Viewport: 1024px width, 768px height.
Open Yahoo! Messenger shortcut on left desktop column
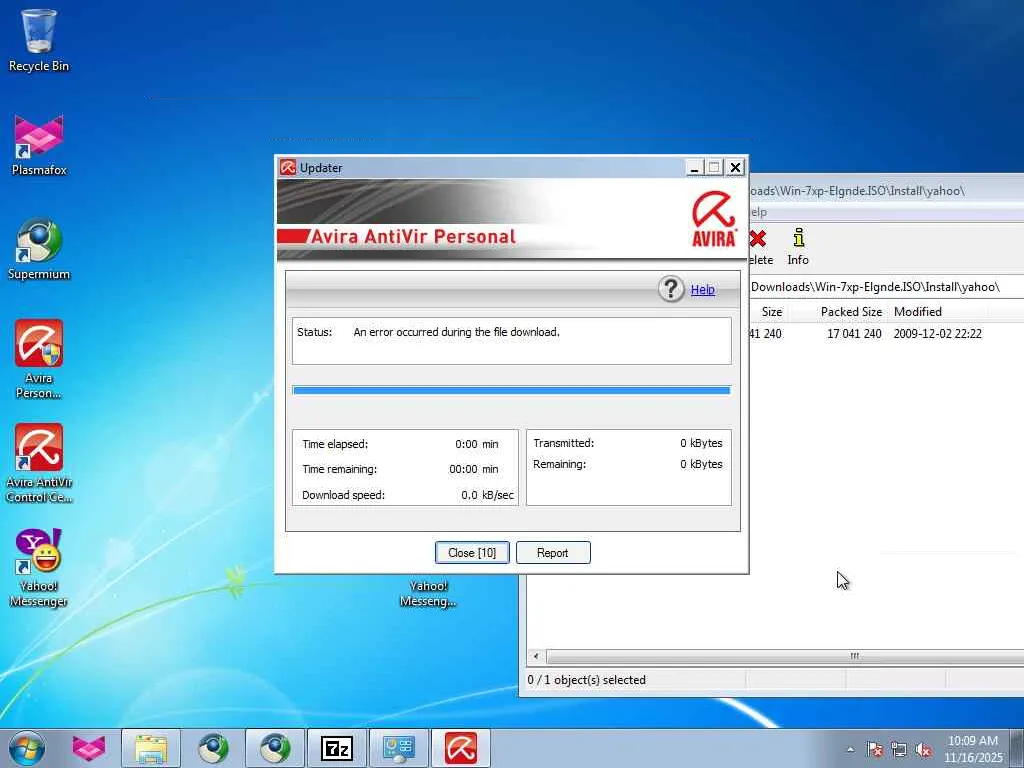point(39,567)
